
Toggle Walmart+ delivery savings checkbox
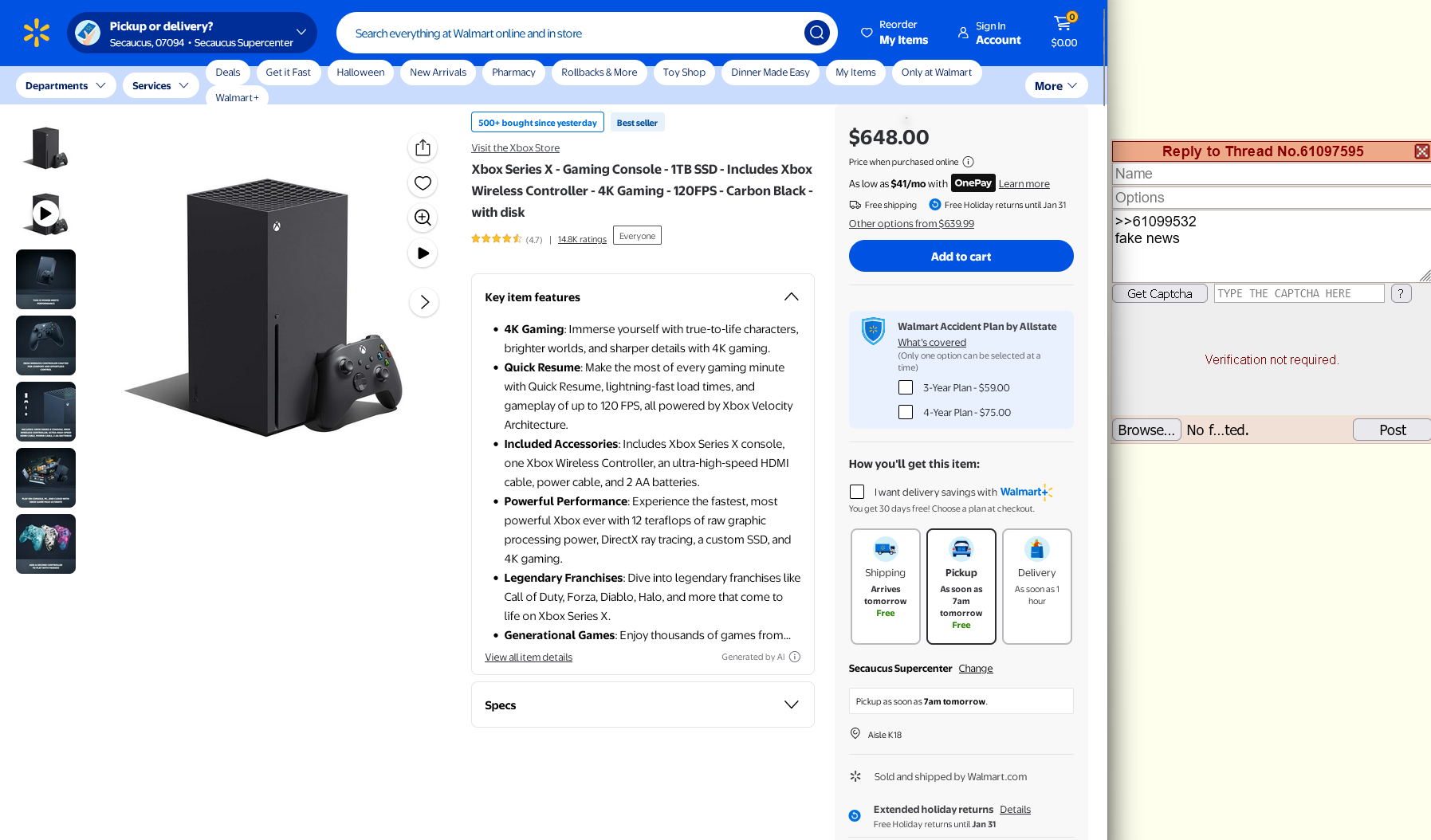click(x=857, y=492)
